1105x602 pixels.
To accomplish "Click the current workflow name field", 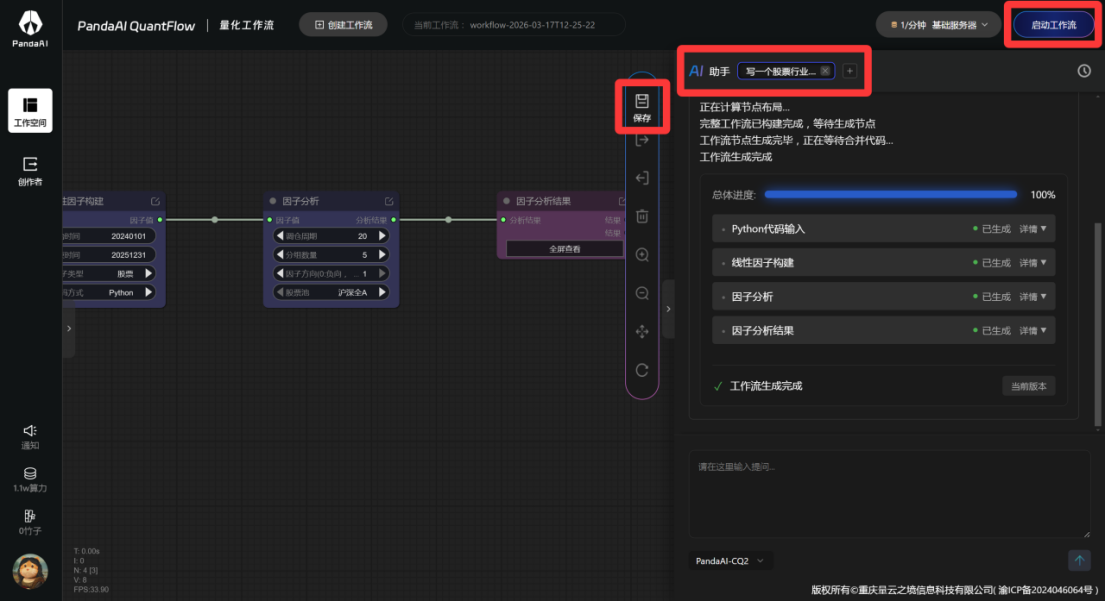I will click(513, 25).
